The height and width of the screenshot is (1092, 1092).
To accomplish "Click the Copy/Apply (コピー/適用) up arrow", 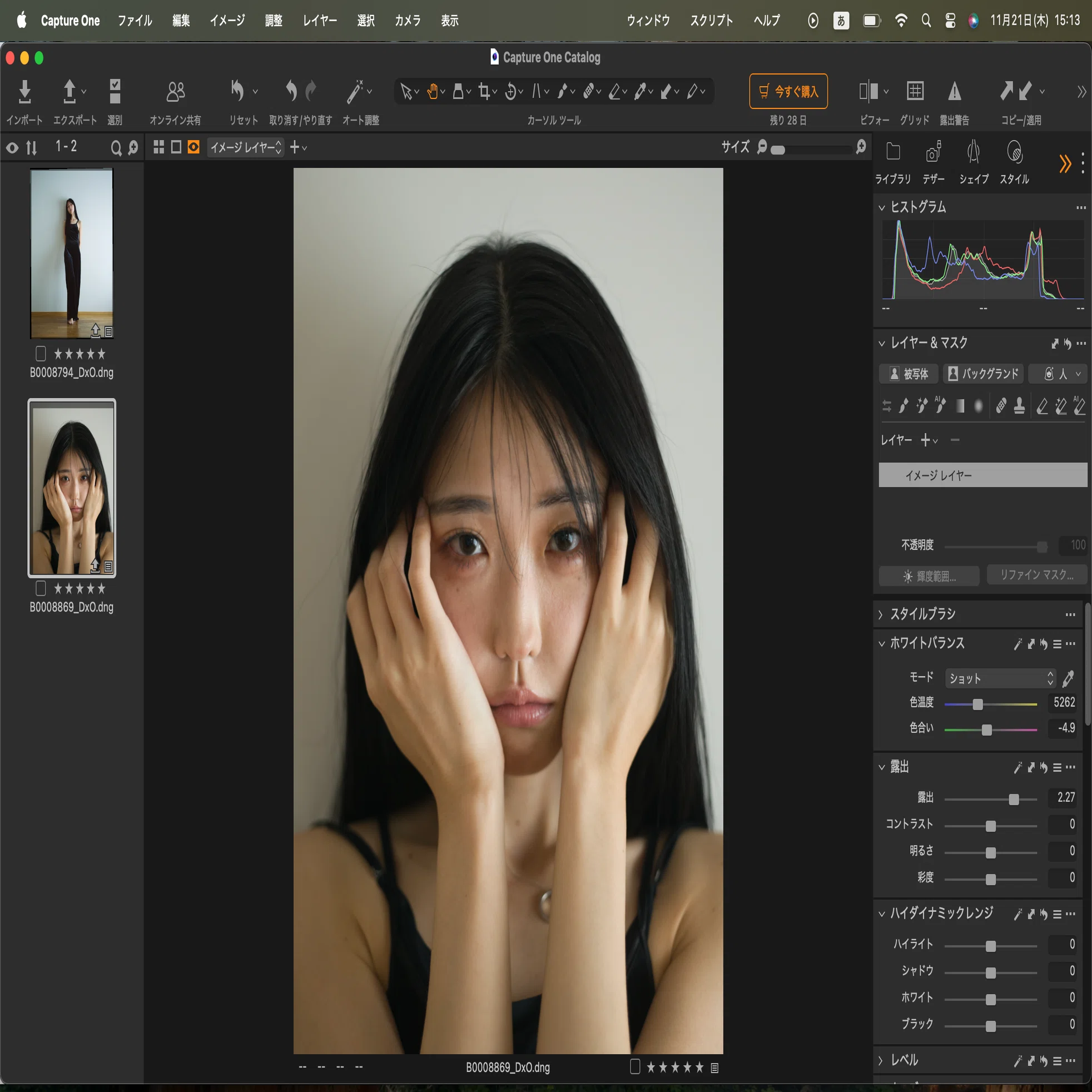I will click(1006, 91).
